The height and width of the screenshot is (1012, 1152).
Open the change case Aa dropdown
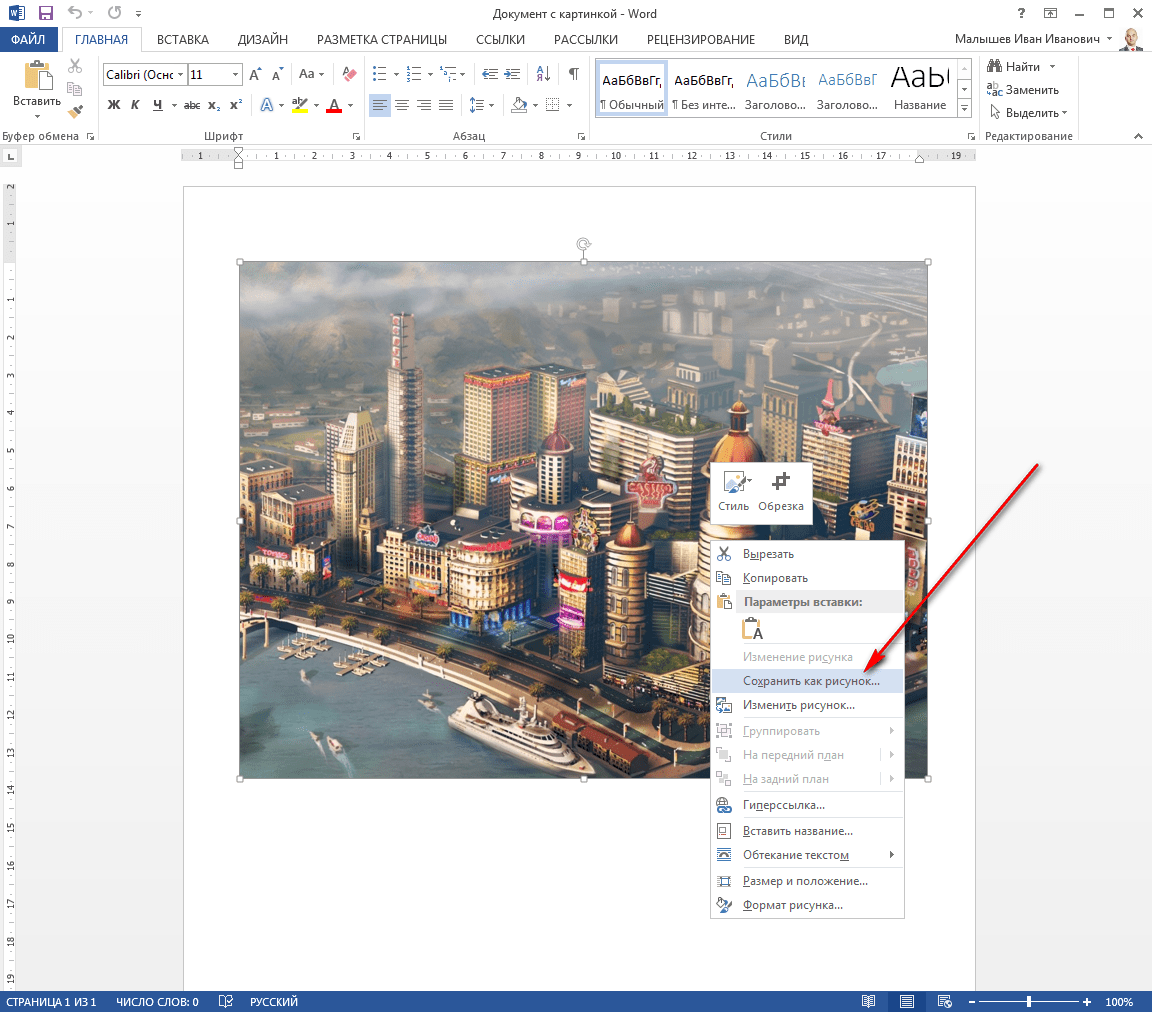point(312,74)
